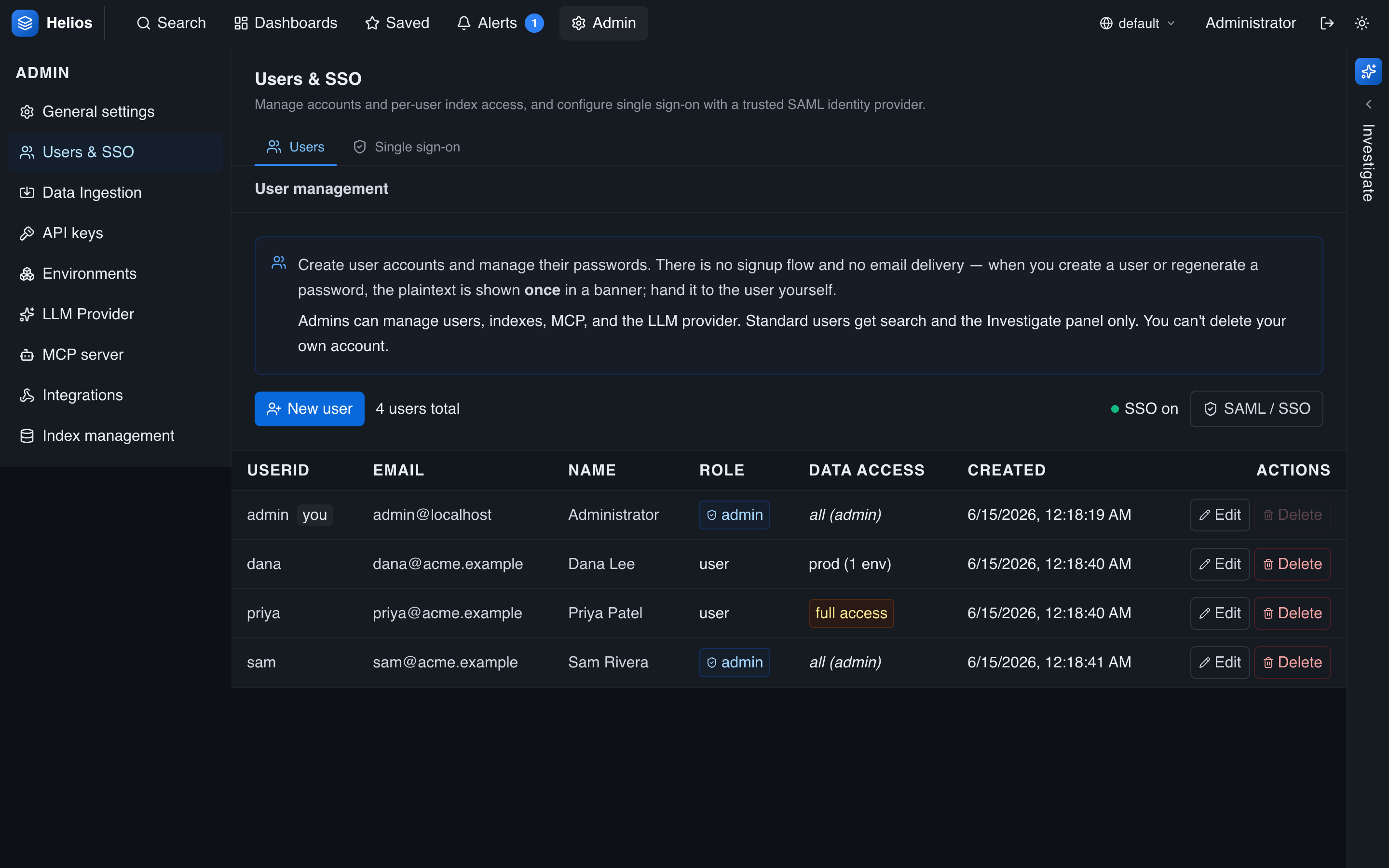Delete the sam user

tap(1292, 663)
